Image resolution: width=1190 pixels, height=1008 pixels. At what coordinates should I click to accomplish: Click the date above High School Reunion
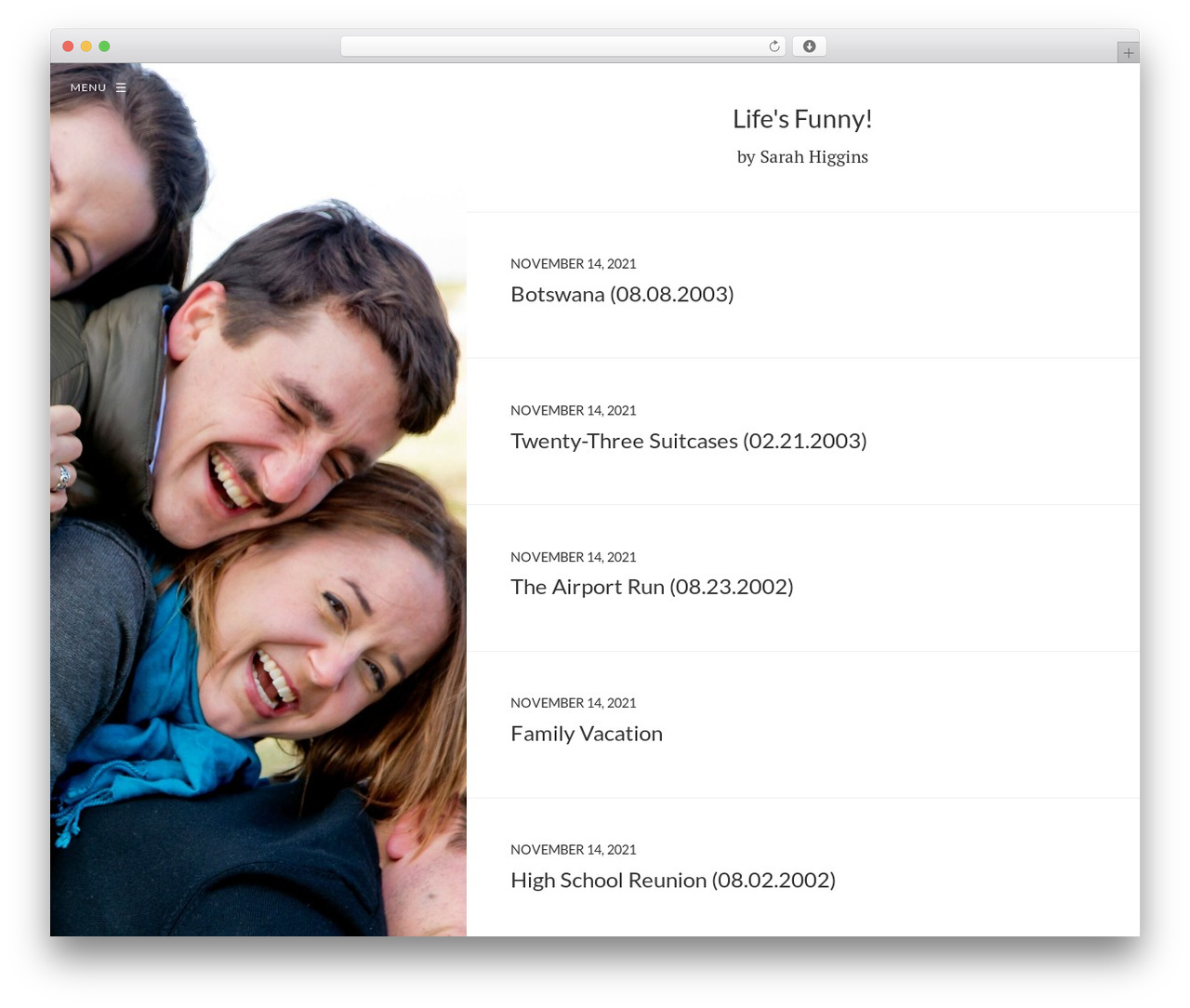click(x=574, y=850)
